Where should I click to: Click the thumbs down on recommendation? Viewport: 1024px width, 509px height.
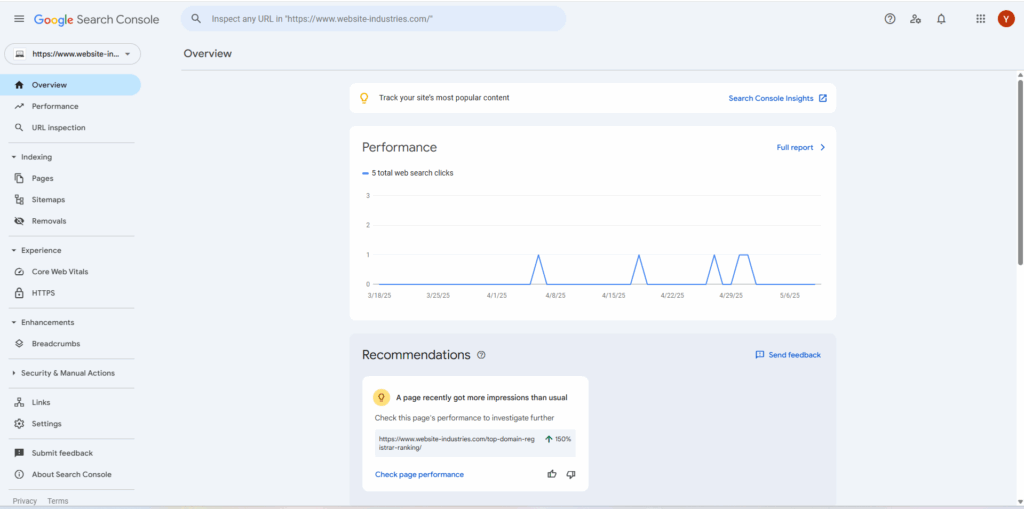pos(571,474)
